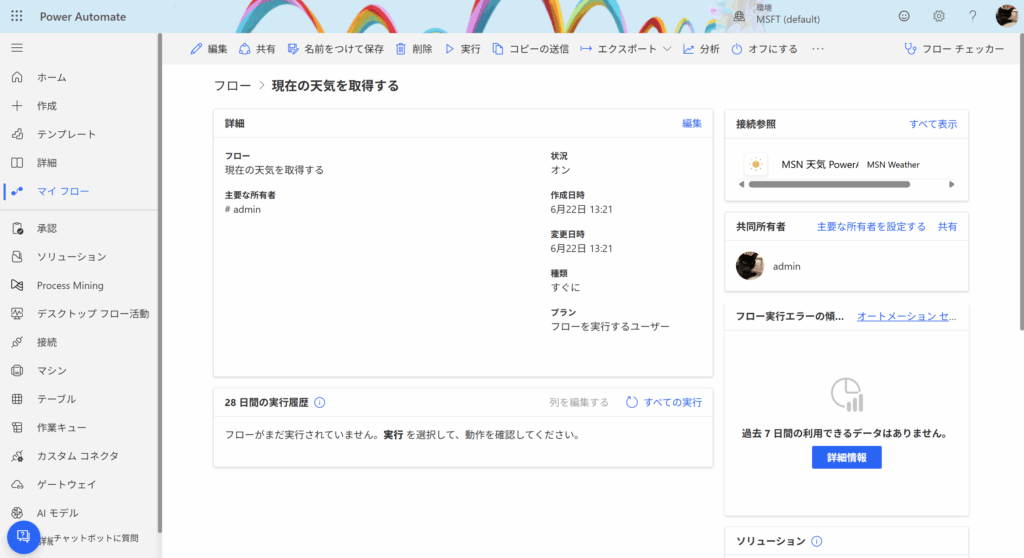This screenshot has width=1024, height=558.
Task: Click エクスポート in the command bar
Action: (618, 49)
